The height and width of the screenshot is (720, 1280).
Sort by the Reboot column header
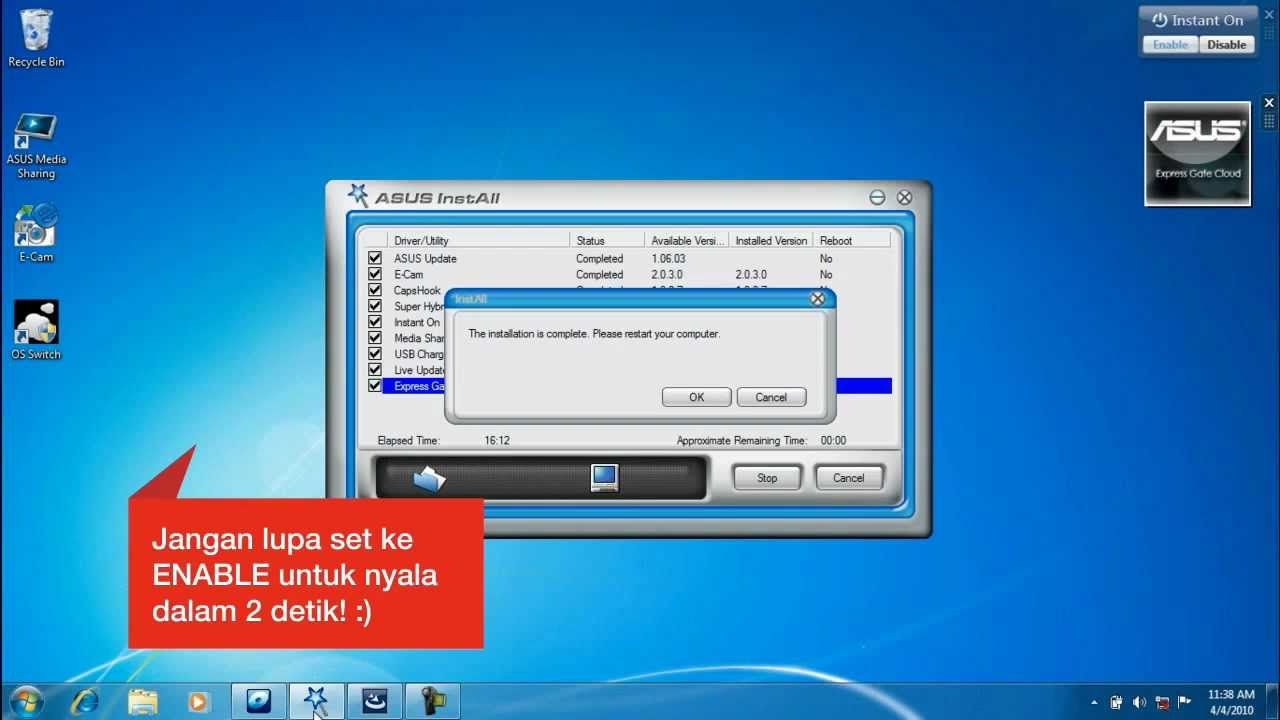[x=852, y=240]
